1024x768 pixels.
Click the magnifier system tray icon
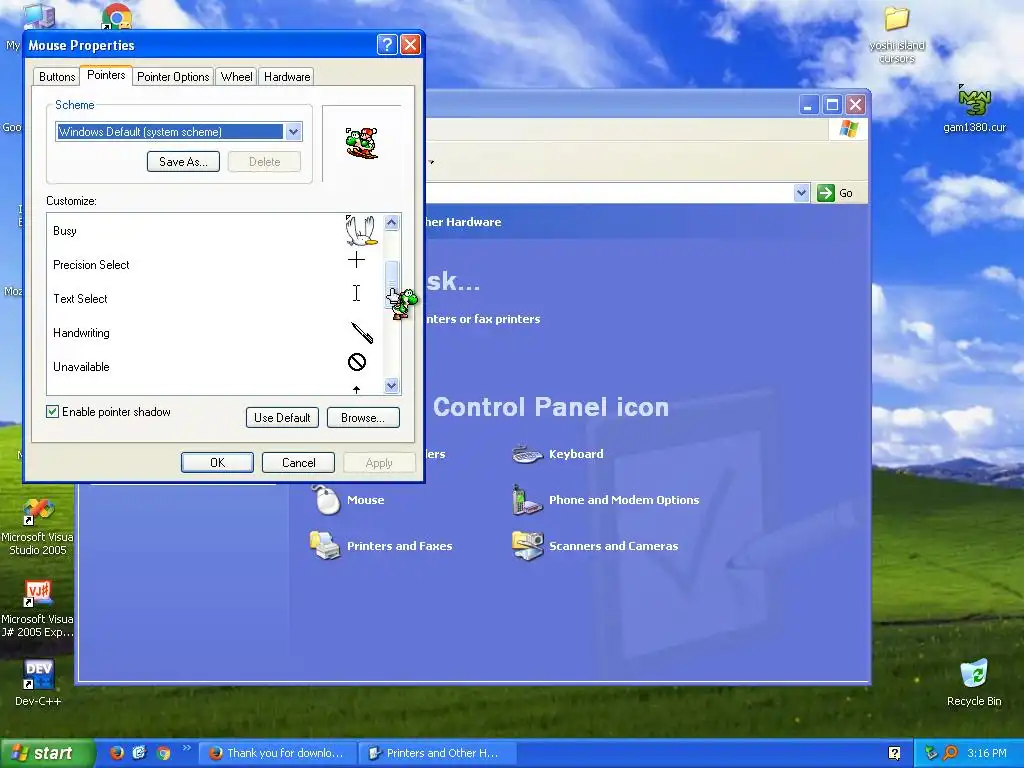(x=950, y=753)
